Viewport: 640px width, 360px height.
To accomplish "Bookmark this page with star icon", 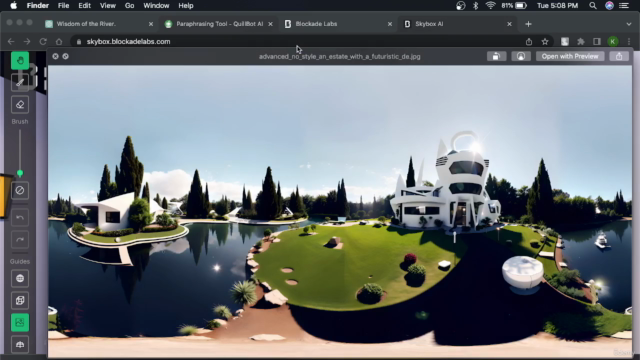I will pos(545,42).
